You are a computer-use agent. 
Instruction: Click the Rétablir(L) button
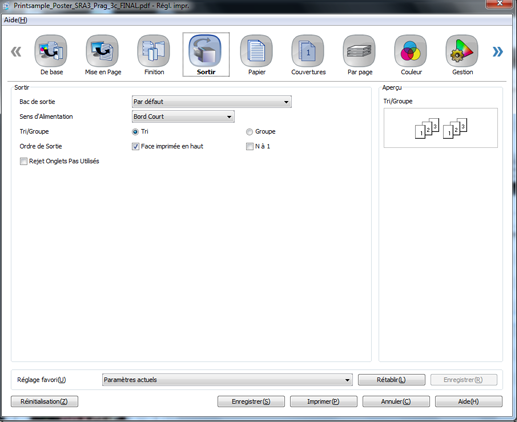click(x=391, y=380)
